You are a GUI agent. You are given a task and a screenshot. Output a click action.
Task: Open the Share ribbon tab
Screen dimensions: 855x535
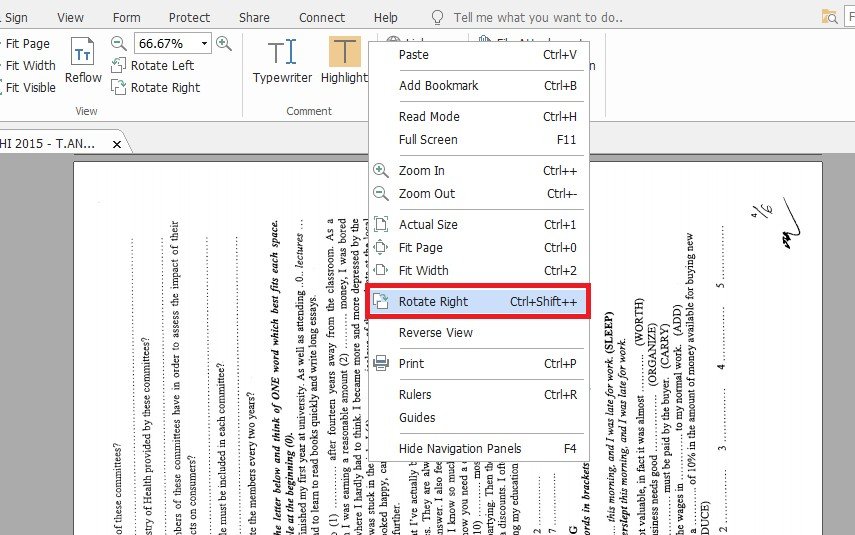click(x=254, y=17)
